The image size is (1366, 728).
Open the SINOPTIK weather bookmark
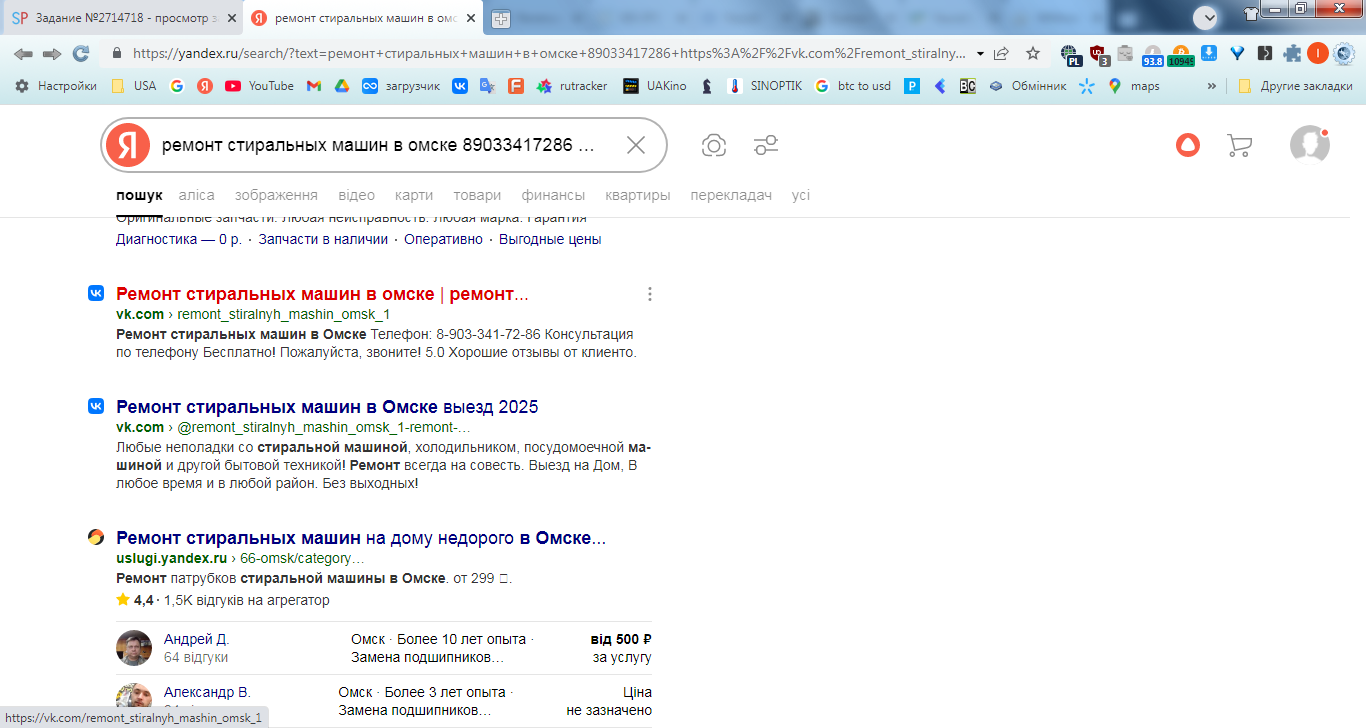pyautogui.click(x=765, y=86)
